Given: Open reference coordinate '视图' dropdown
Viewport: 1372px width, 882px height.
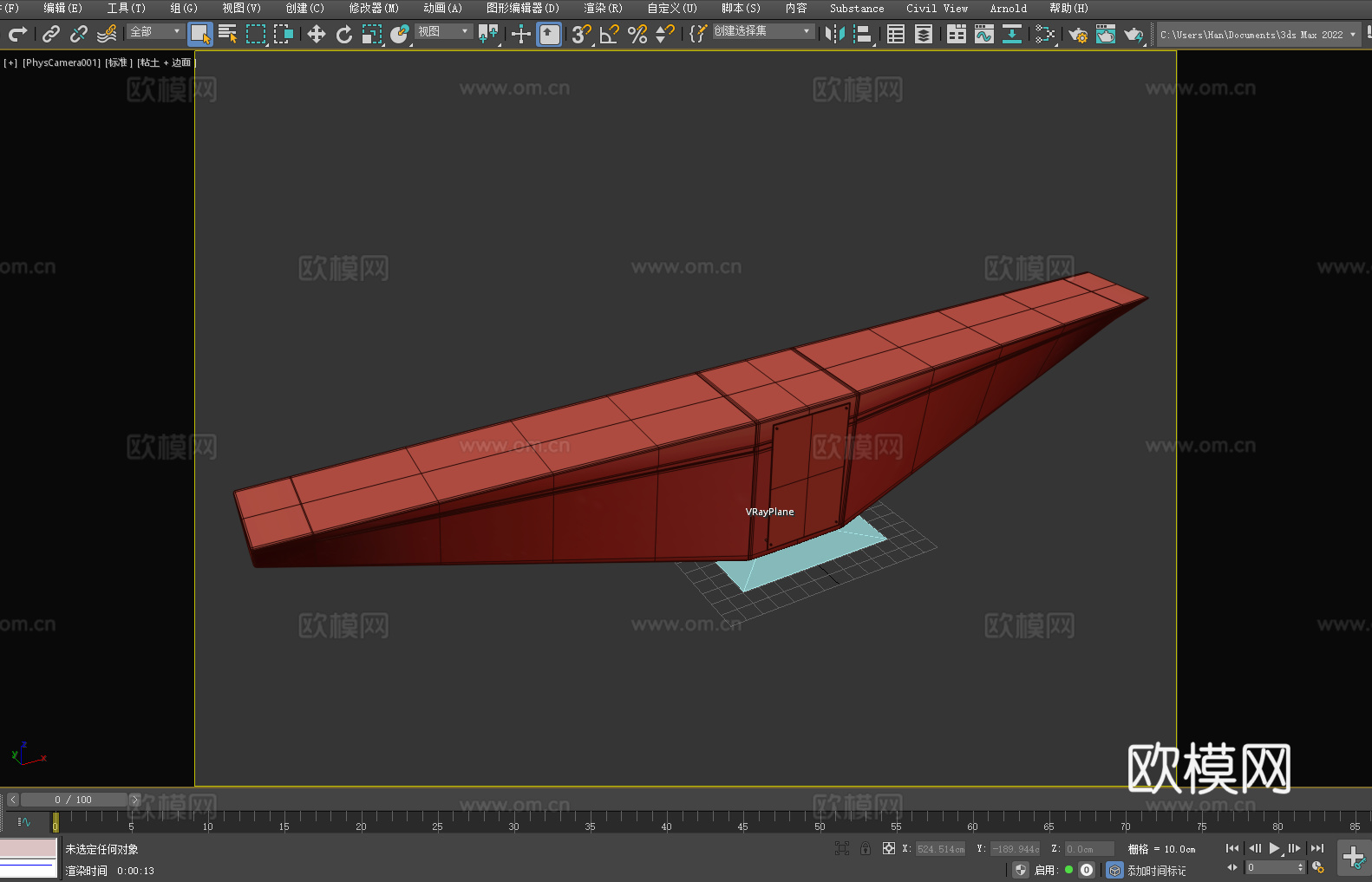Looking at the screenshot, I should 443,31.
